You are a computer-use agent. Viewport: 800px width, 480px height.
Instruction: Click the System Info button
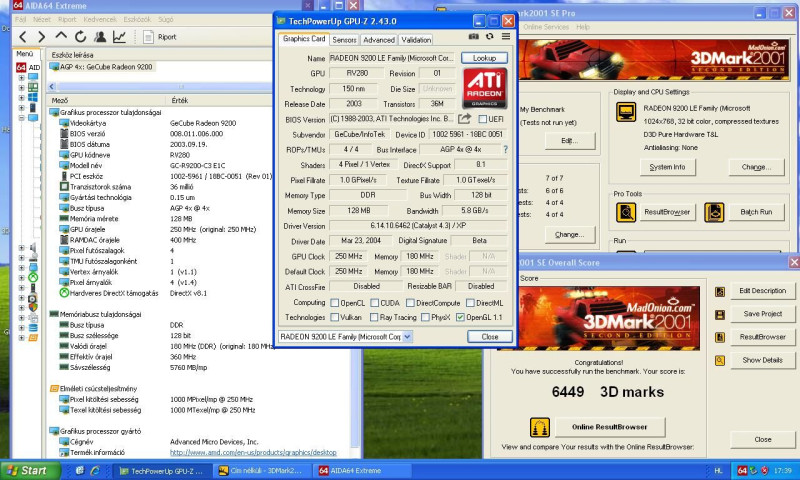click(x=667, y=167)
